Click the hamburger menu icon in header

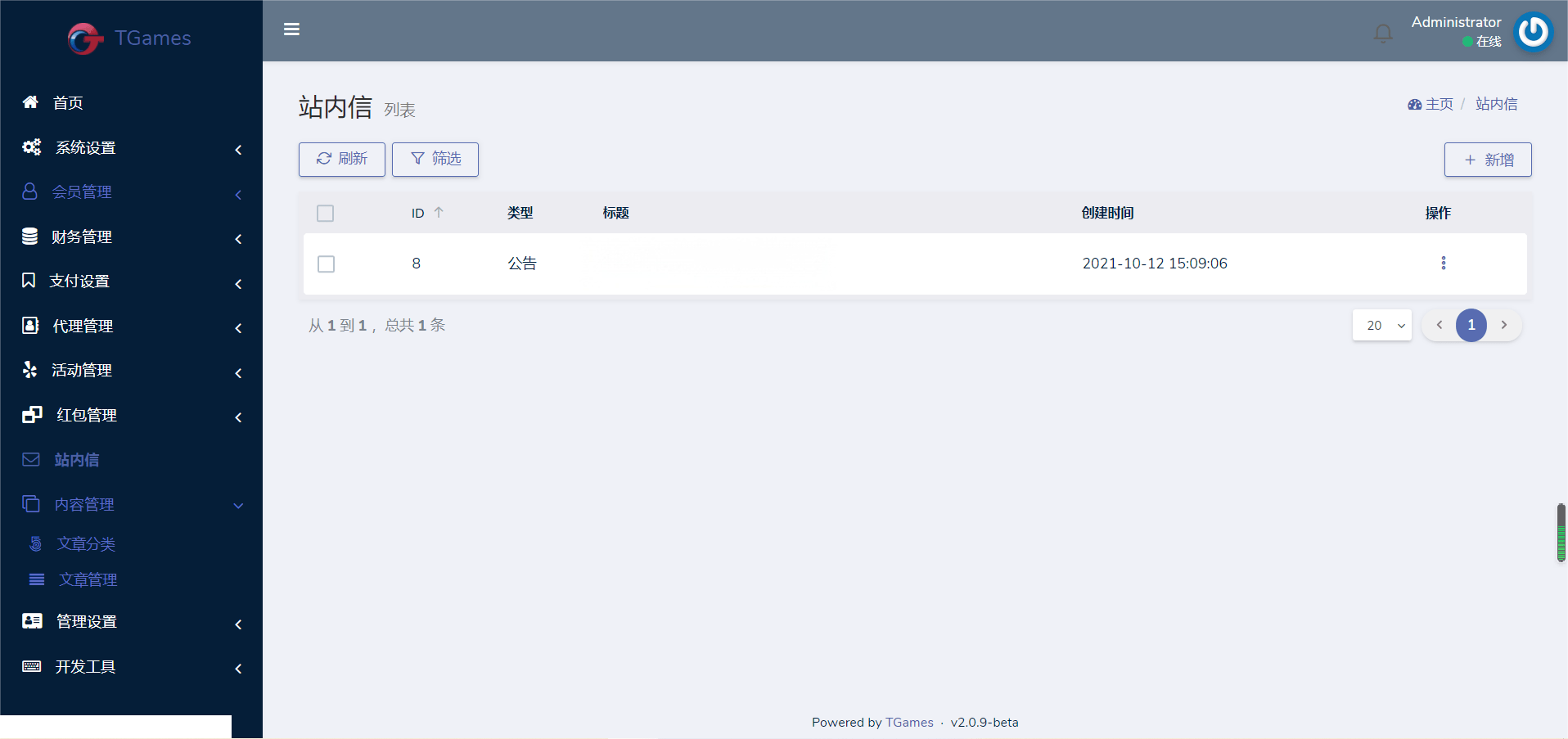[x=291, y=29]
